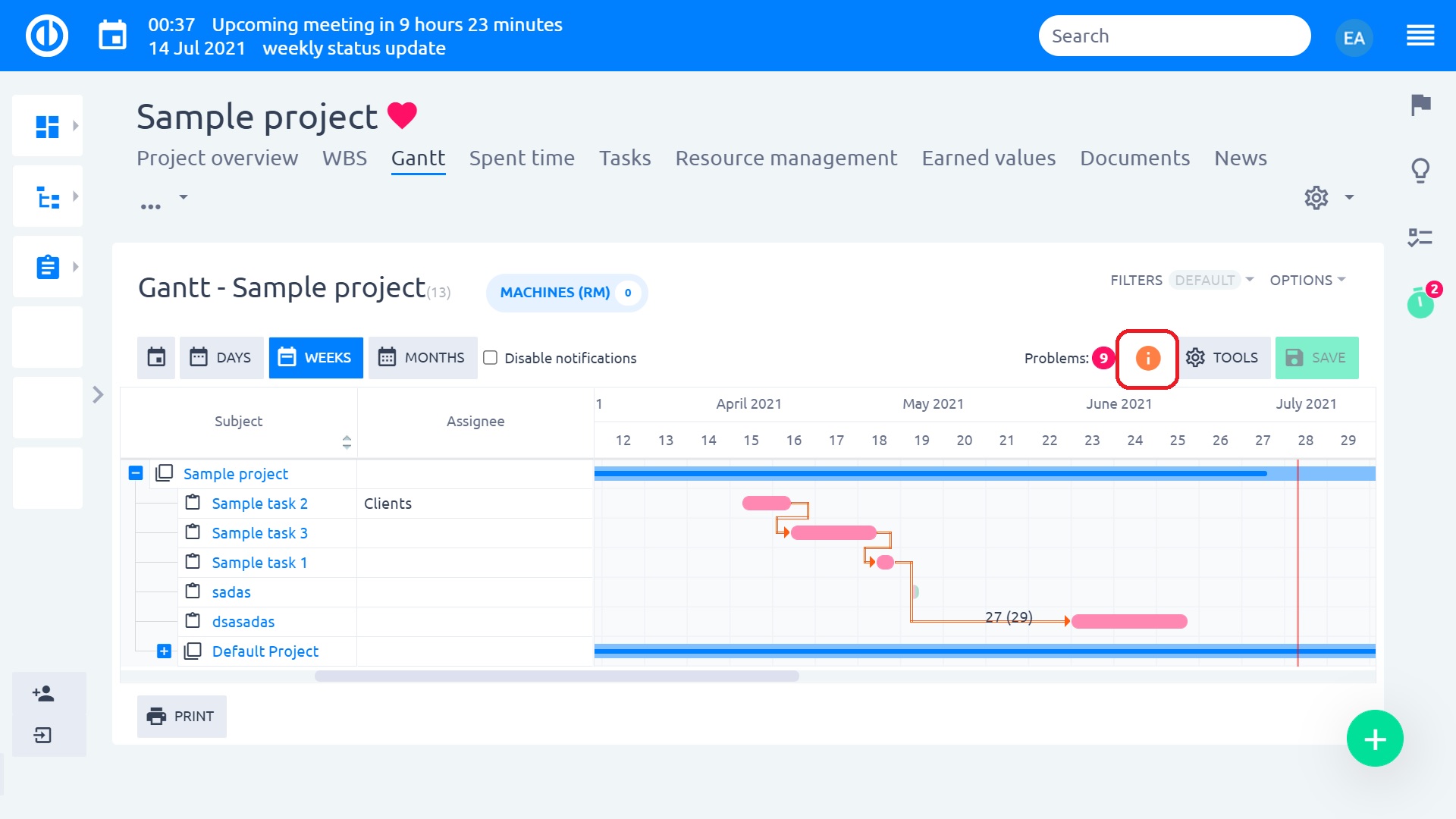Viewport: 1456px width, 819px height.
Task: Click MACHINES (RM) button
Action: point(566,292)
